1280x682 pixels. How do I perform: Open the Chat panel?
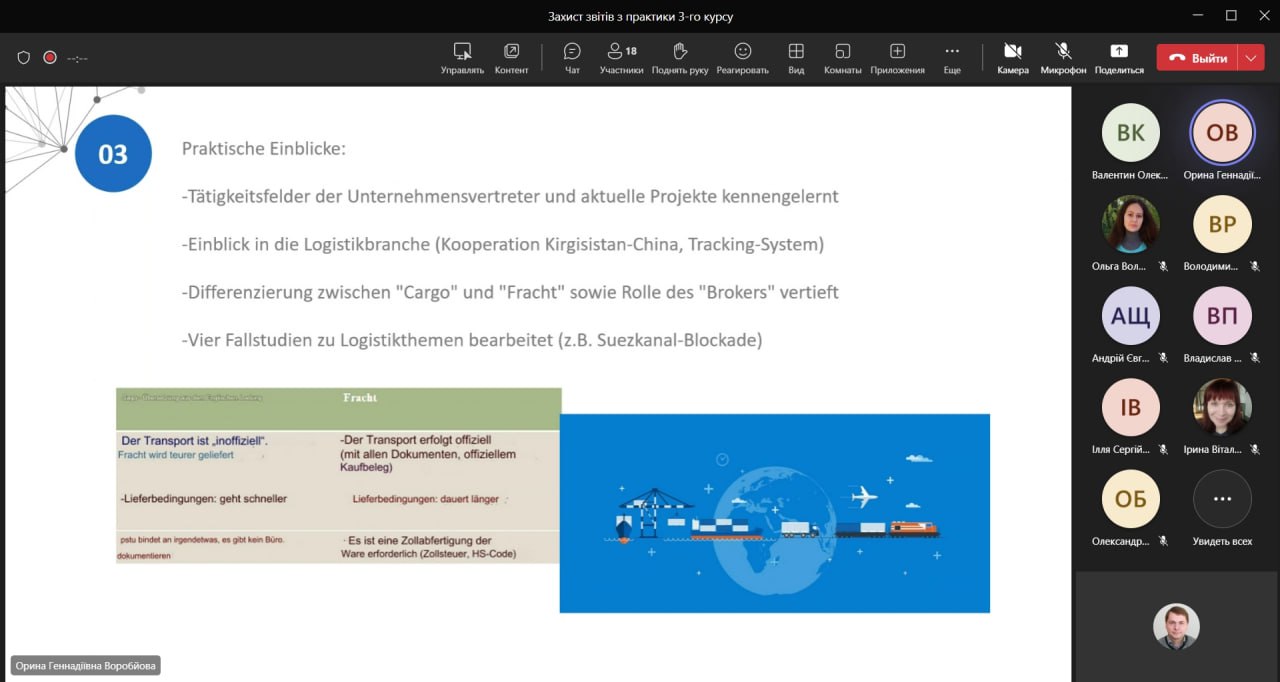tap(572, 58)
